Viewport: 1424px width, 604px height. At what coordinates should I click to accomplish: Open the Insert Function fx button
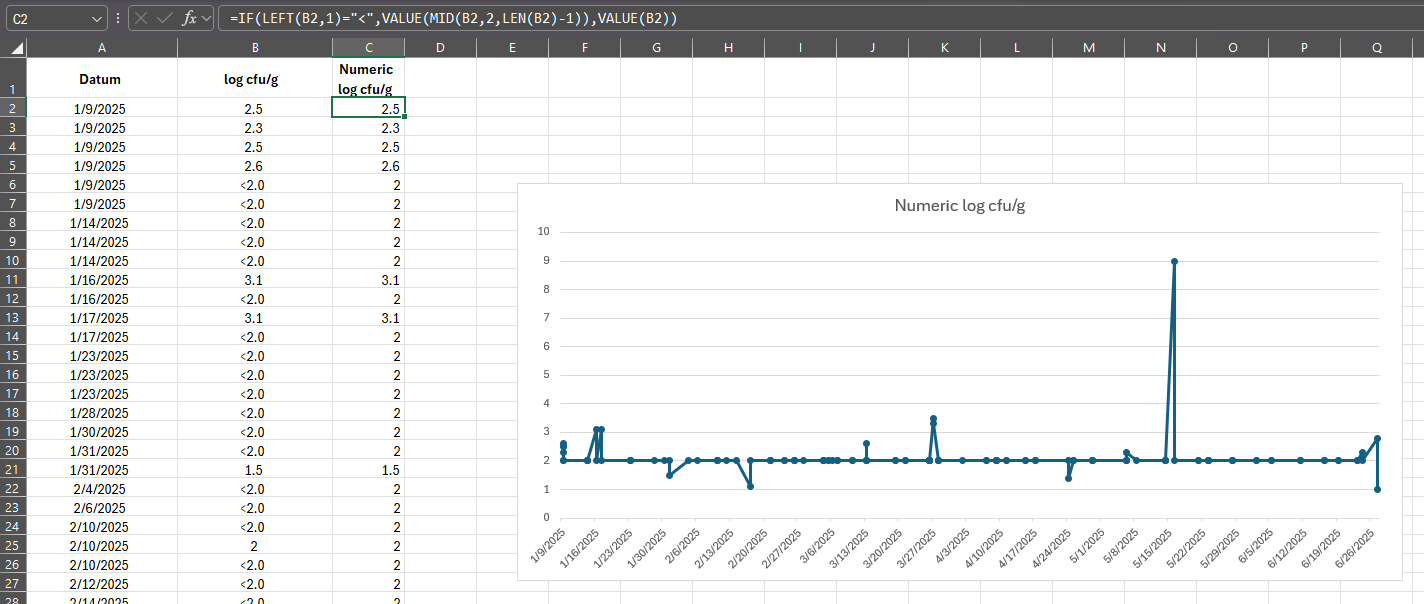[x=189, y=19]
